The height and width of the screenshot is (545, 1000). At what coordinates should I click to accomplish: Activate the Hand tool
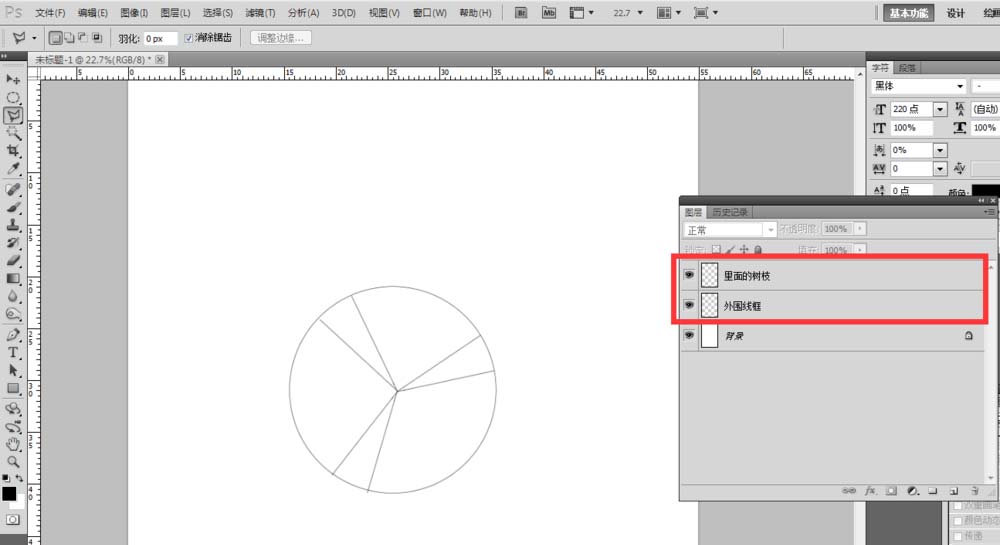(x=13, y=444)
